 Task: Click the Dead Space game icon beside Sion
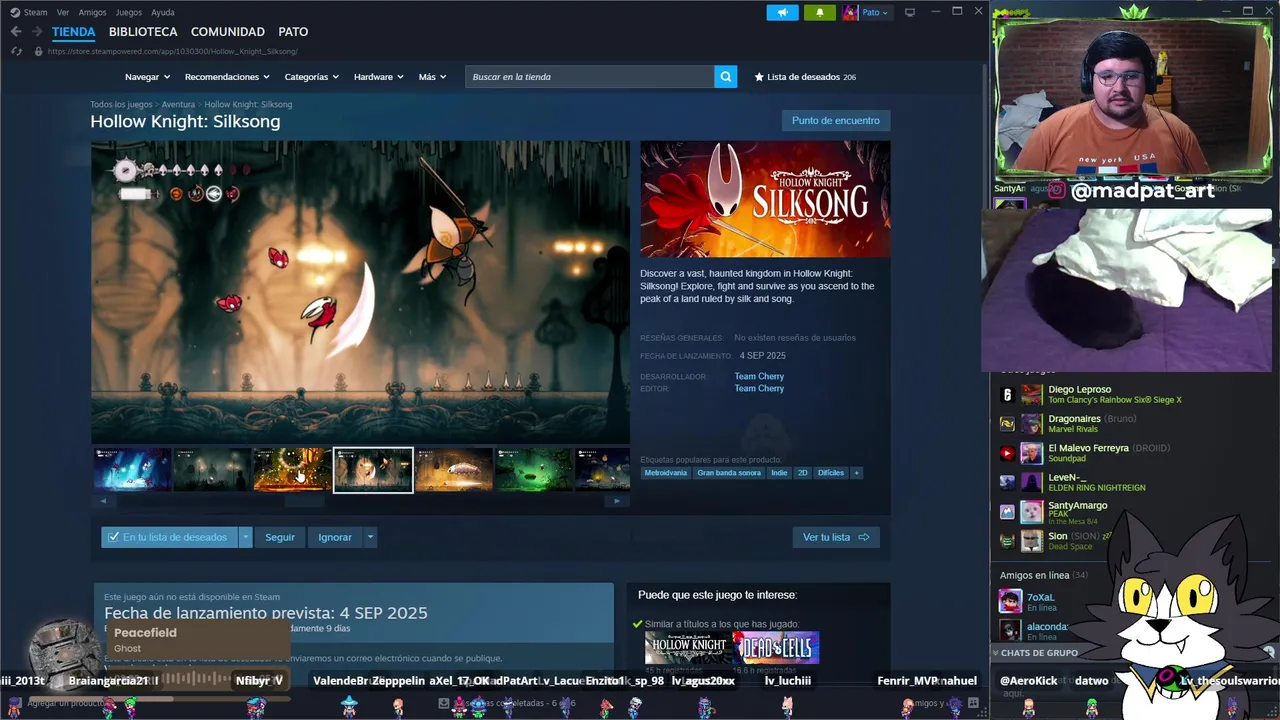(x=1007, y=540)
